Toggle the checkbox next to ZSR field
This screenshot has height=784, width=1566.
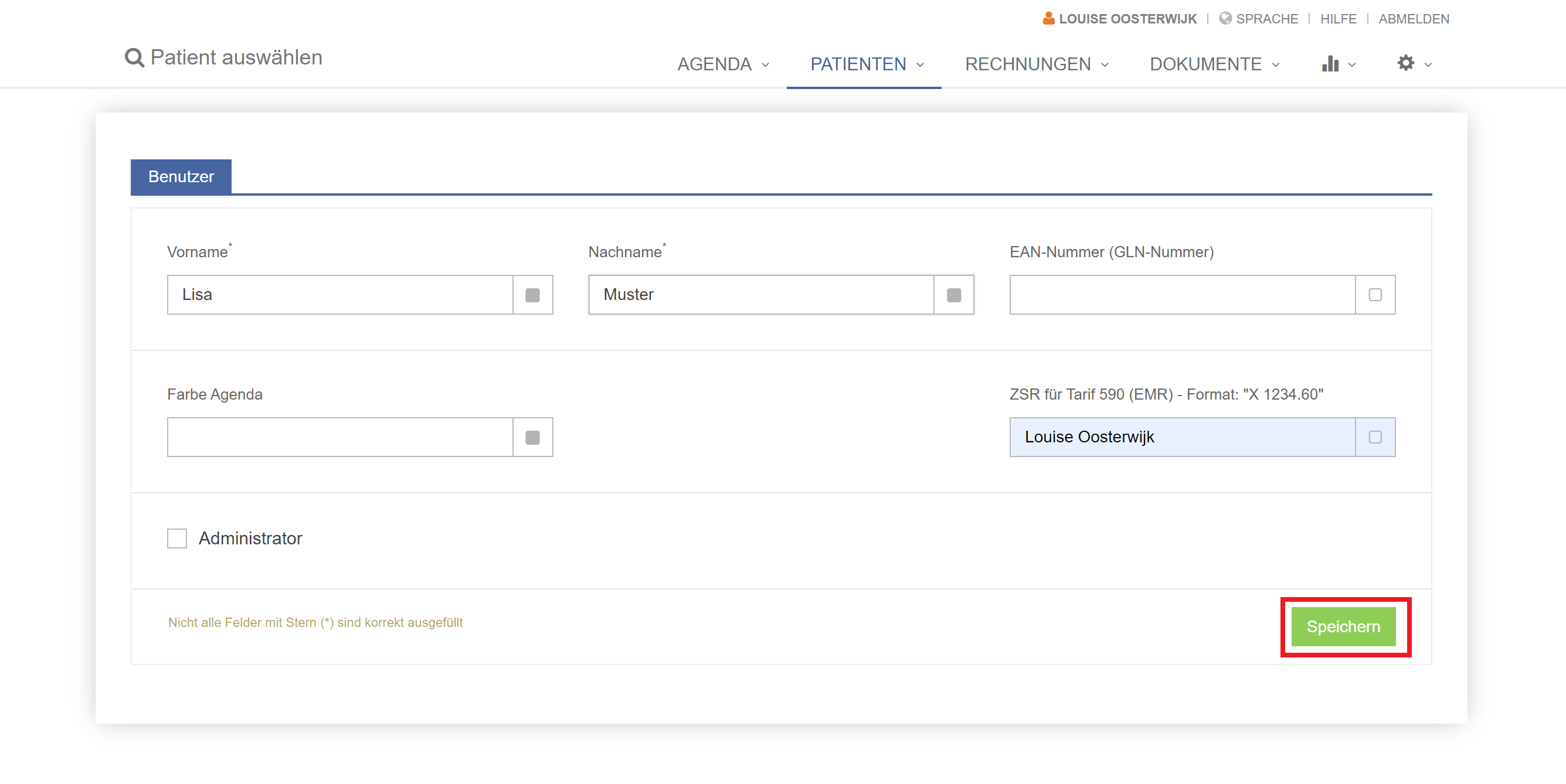click(1375, 437)
